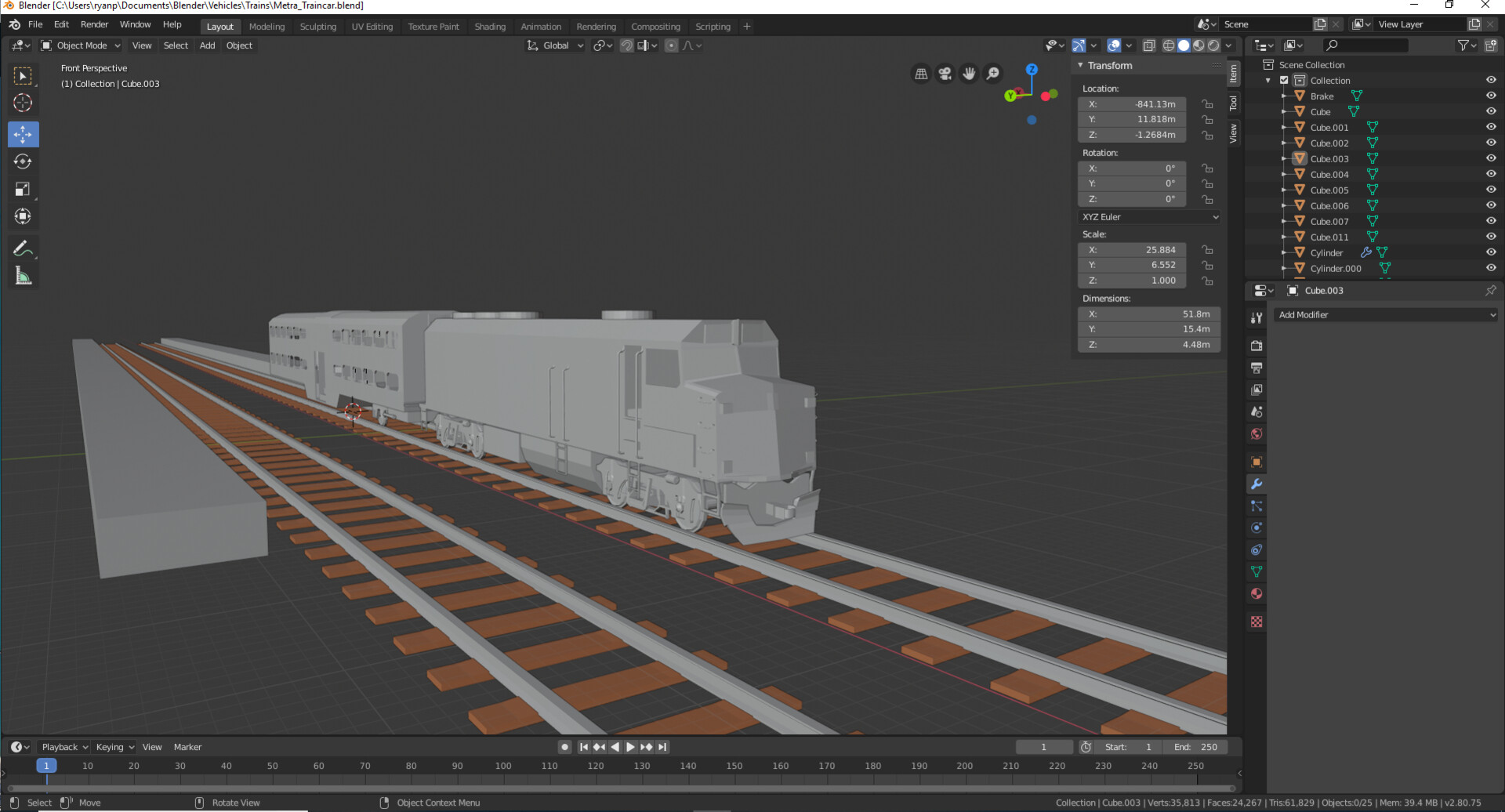Switch to rendered viewport shading
Image resolution: width=1505 pixels, height=812 pixels.
pos(1213,45)
